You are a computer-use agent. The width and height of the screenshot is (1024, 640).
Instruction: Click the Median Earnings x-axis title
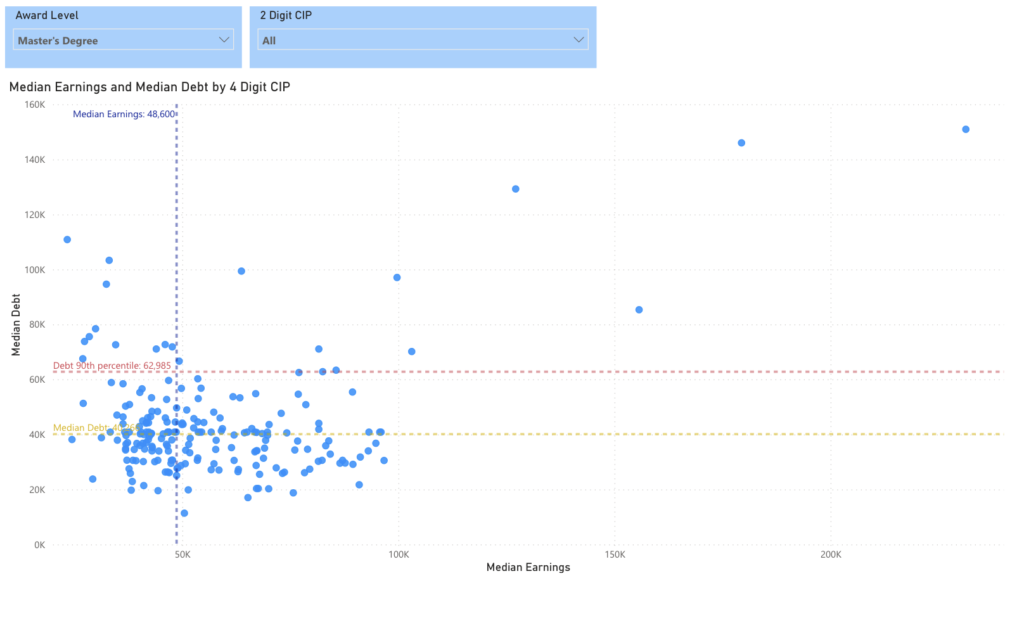tap(528, 567)
